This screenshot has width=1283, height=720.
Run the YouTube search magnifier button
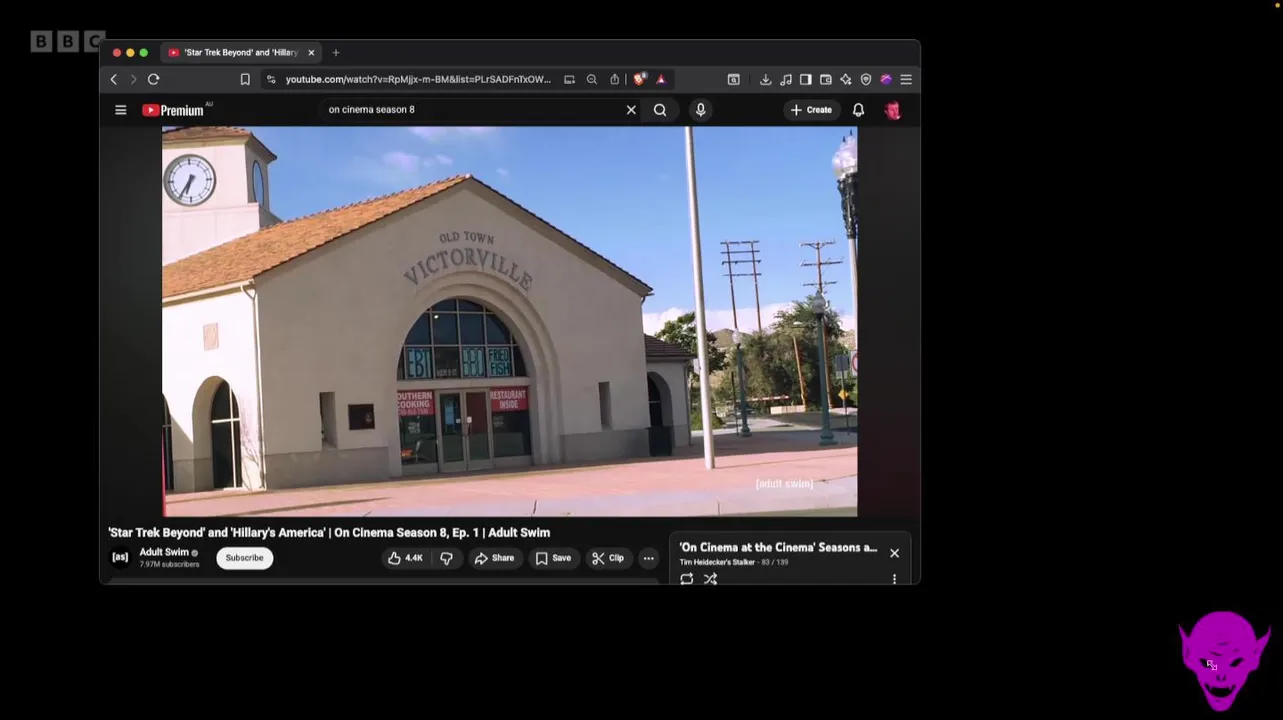tap(660, 110)
